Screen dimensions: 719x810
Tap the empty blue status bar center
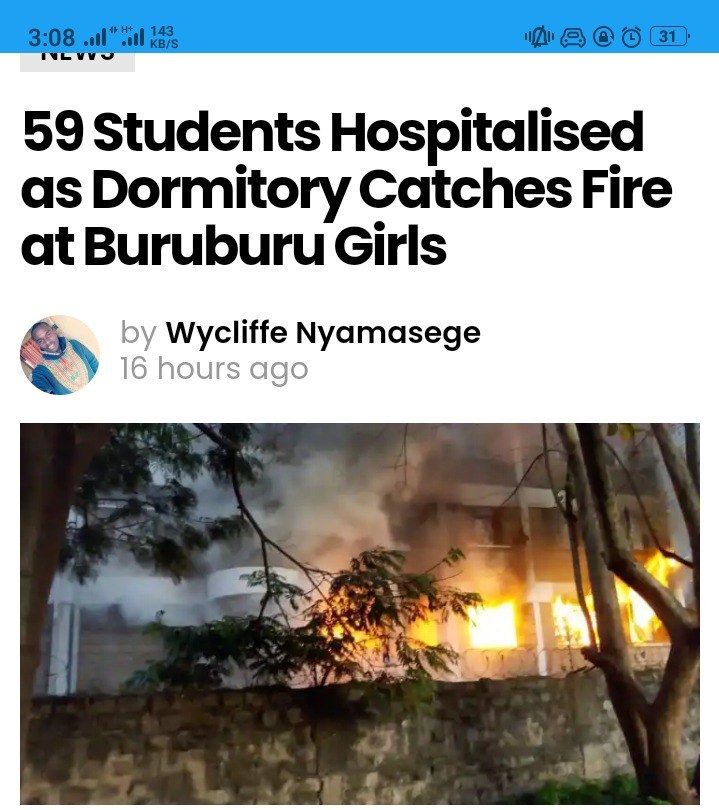click(351, 26)
